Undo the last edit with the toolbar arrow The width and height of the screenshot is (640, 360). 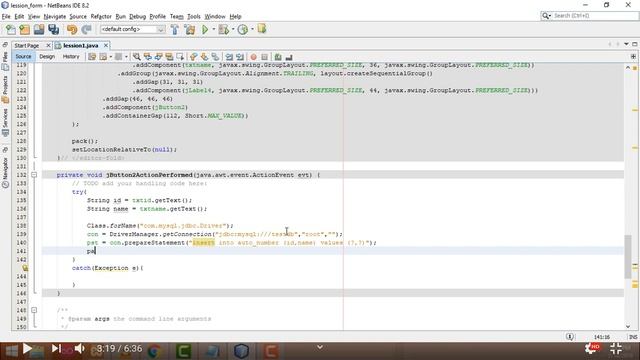pos(72,29)
